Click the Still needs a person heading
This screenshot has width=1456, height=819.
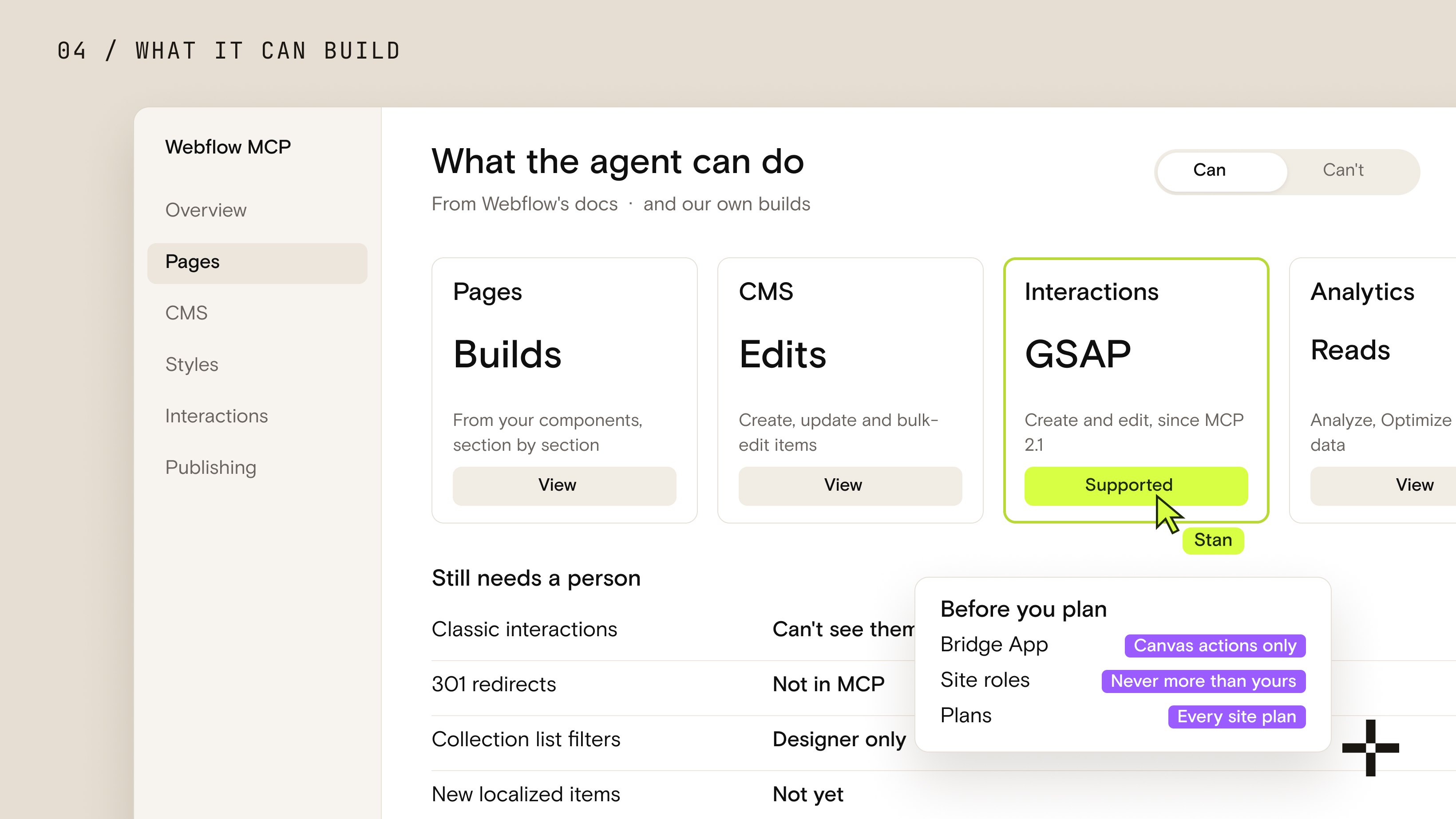(x=536, y=579)
